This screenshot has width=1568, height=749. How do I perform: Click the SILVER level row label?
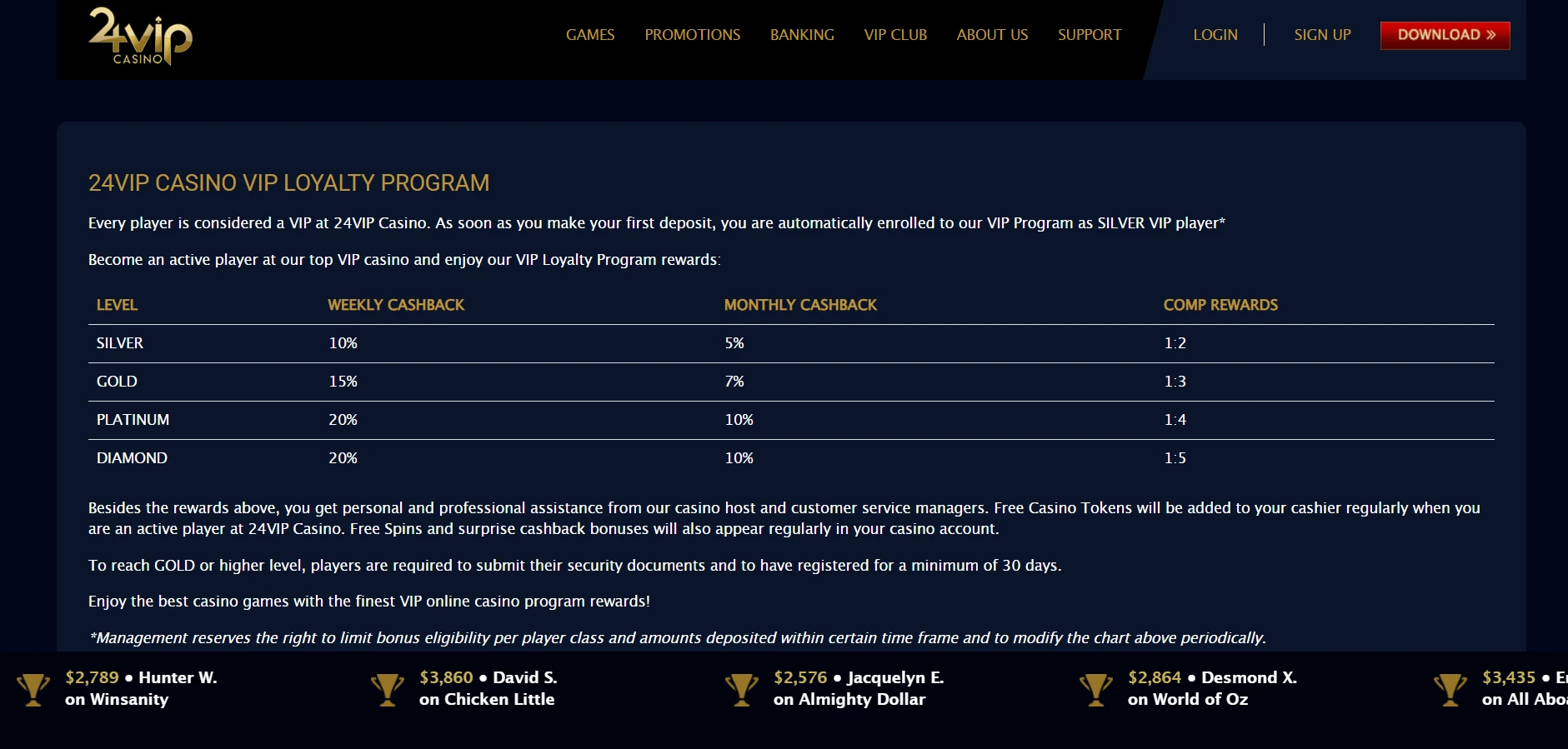point(120,343)
